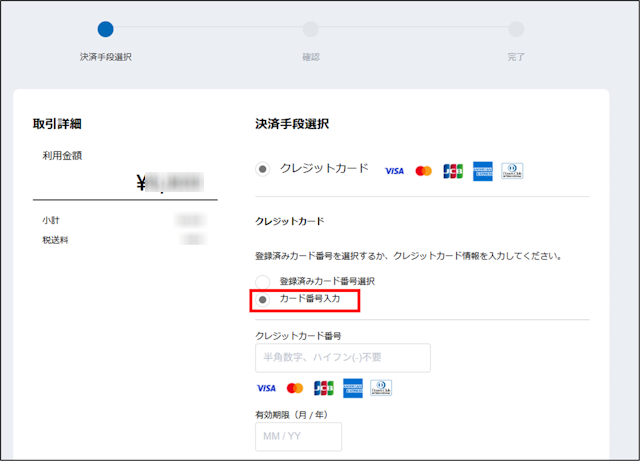
Task: Jump to the 完了 step indicator
Action: tap(516, 30)
